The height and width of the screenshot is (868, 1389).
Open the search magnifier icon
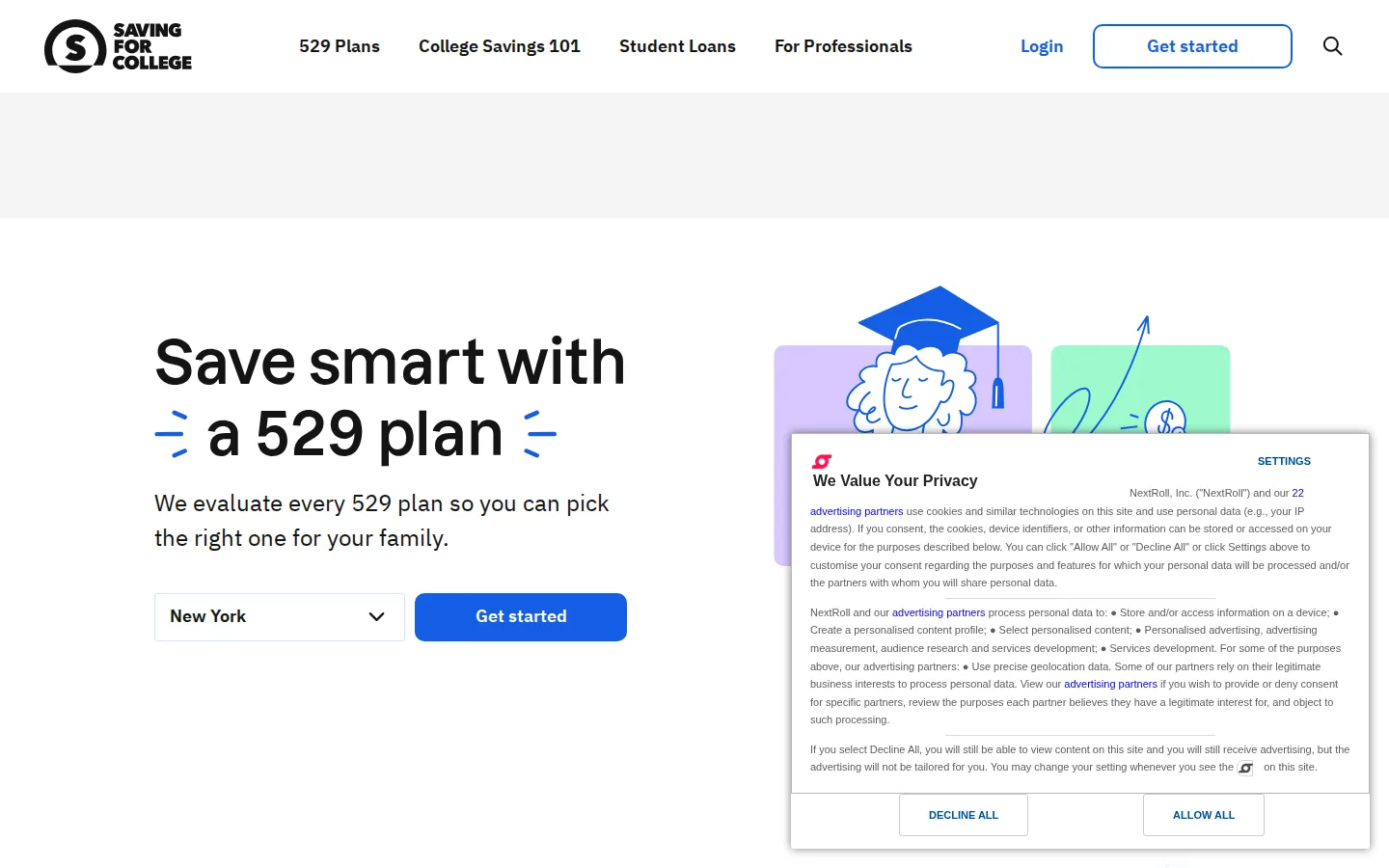(1332, 46)
